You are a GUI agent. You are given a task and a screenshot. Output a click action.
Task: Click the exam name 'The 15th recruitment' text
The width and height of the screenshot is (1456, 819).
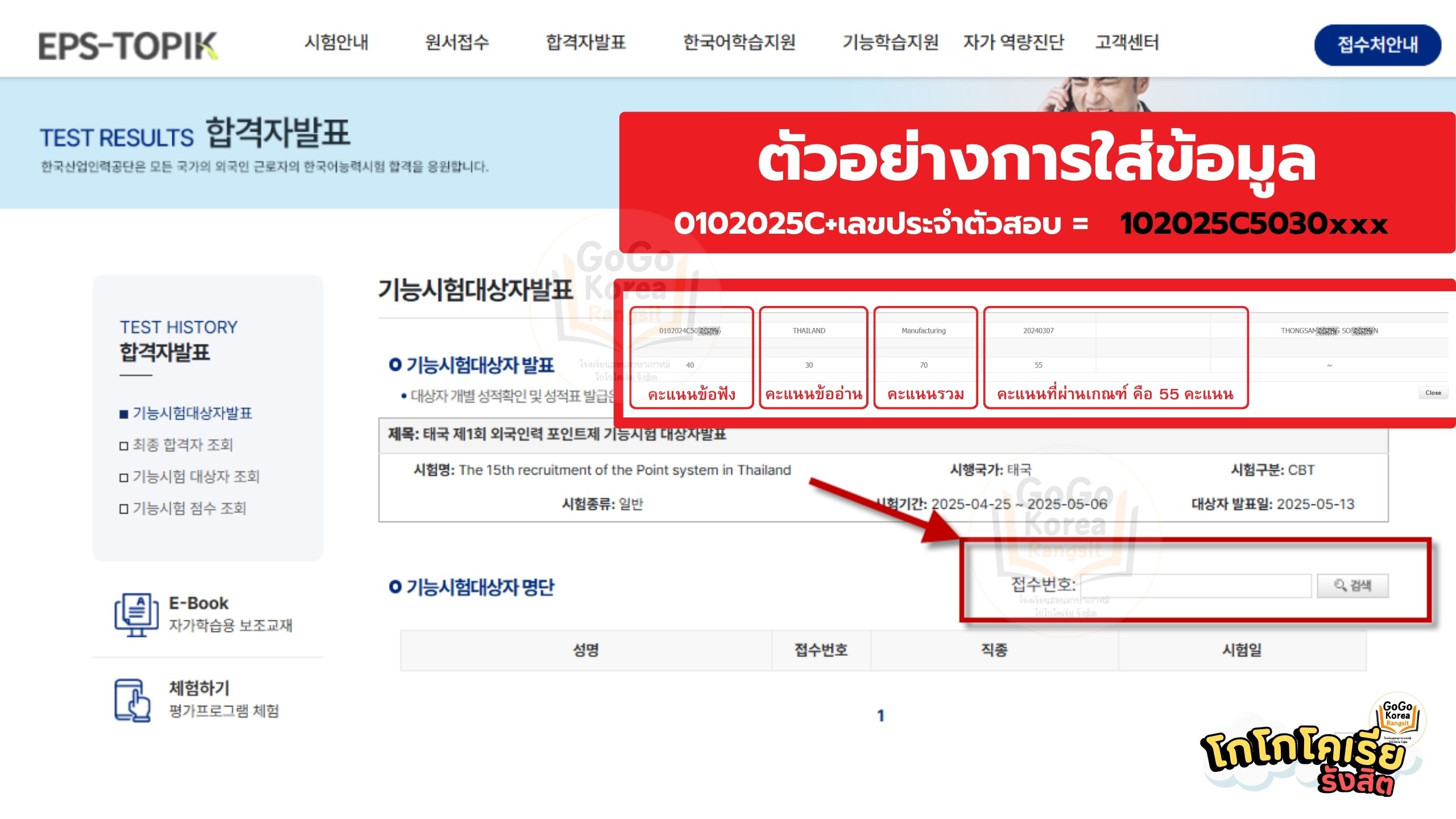pos(624,470)
